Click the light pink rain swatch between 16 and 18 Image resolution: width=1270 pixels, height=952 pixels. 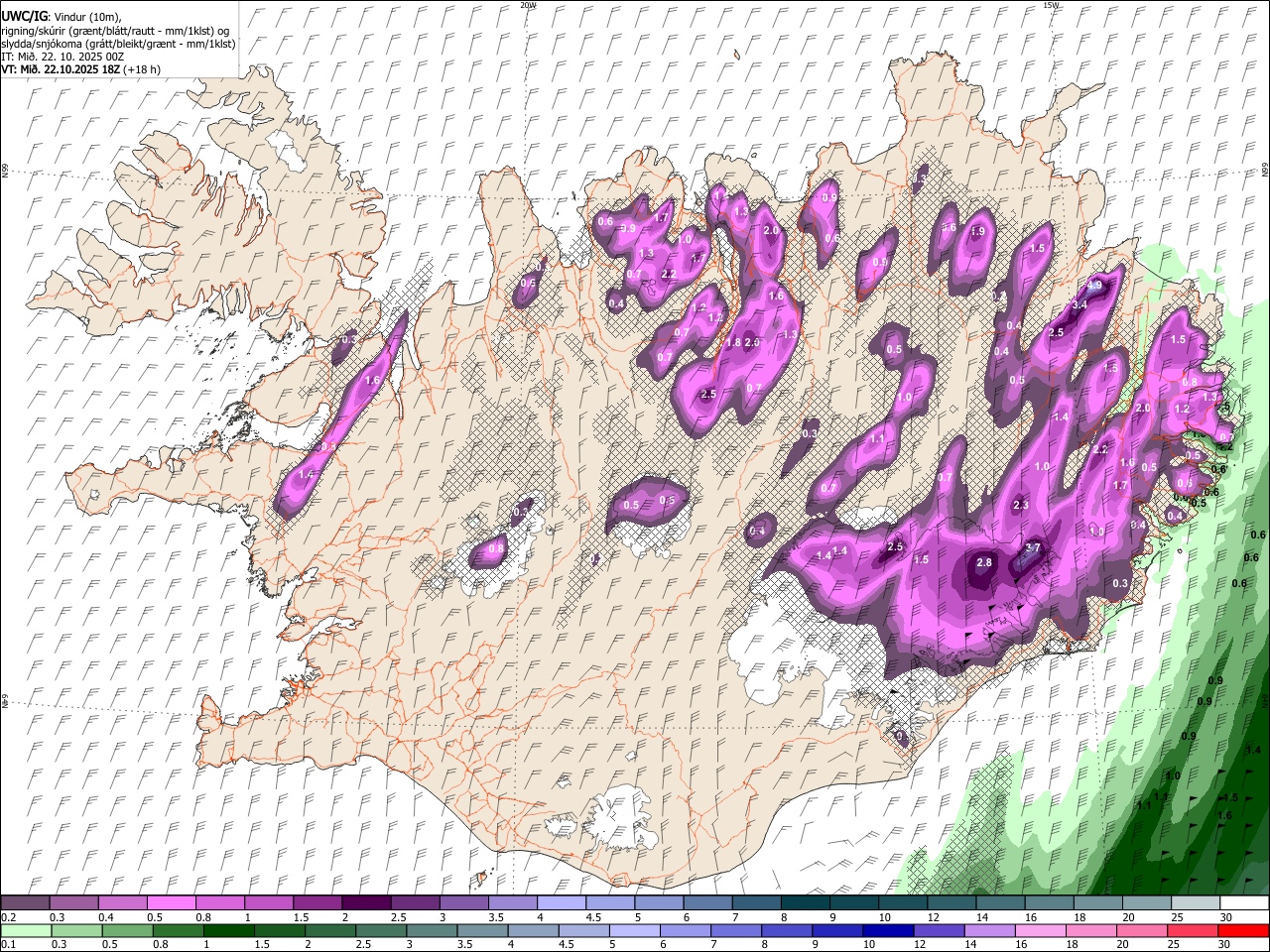point(1039,931)
